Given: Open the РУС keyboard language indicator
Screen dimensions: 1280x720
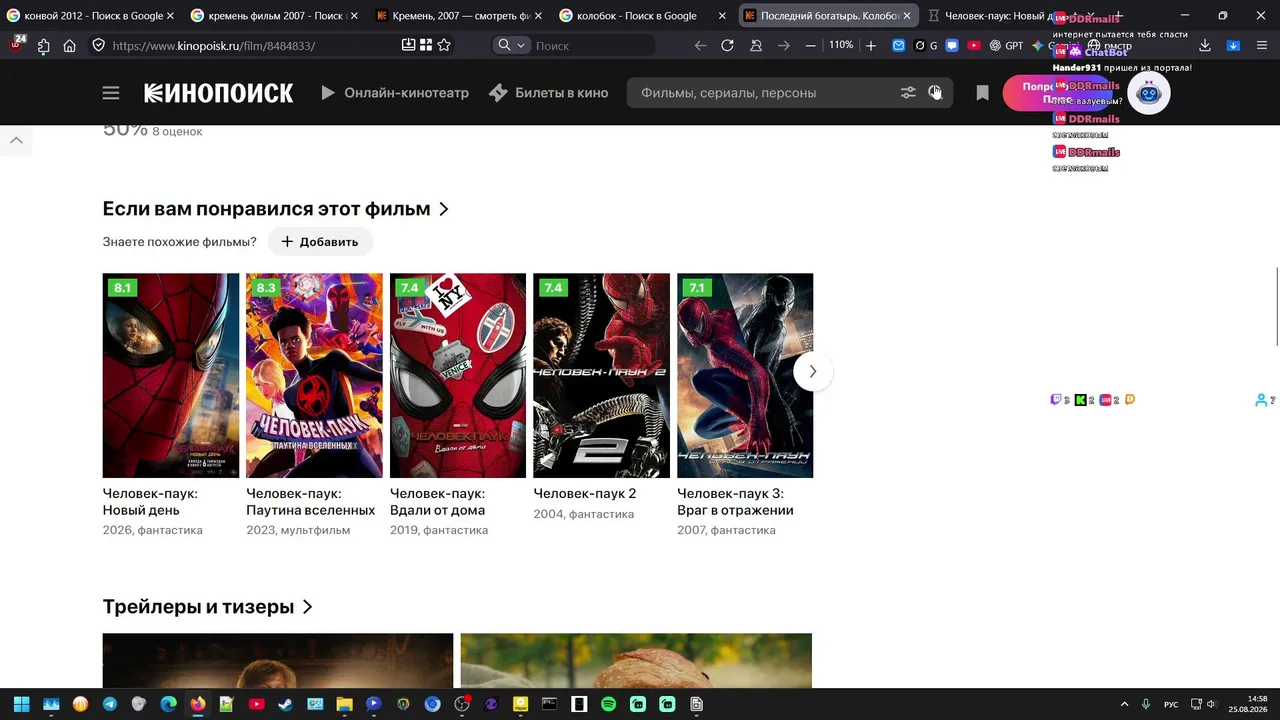Looking at the screenshot, I should 1171,704.
